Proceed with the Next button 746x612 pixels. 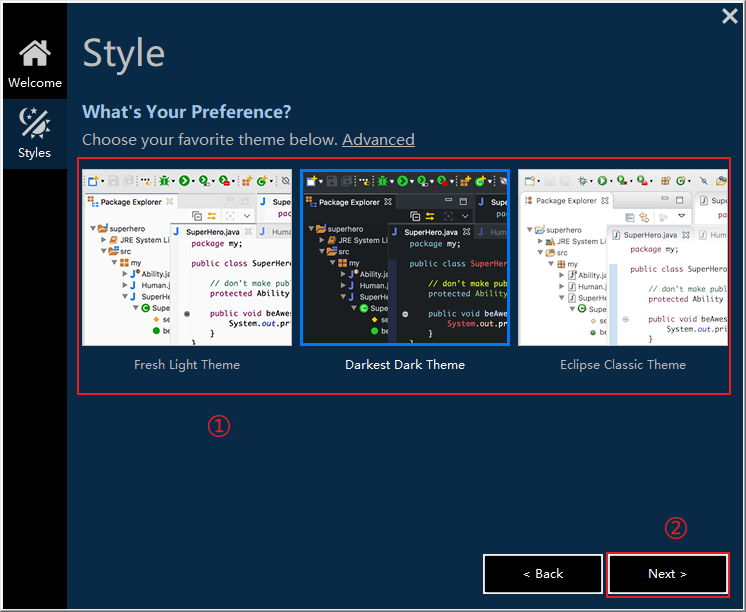tap(667, 574)
